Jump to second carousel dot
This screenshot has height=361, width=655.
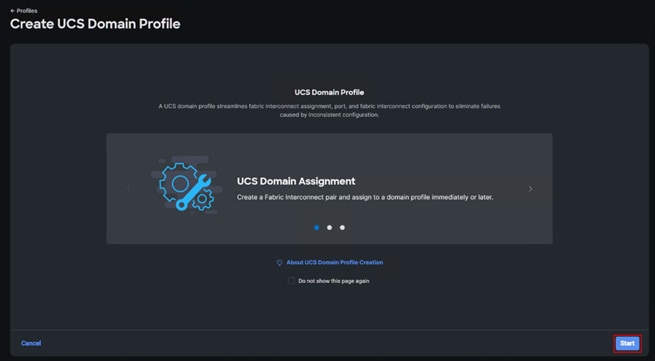pyautogui.click(x=330, y=228)
